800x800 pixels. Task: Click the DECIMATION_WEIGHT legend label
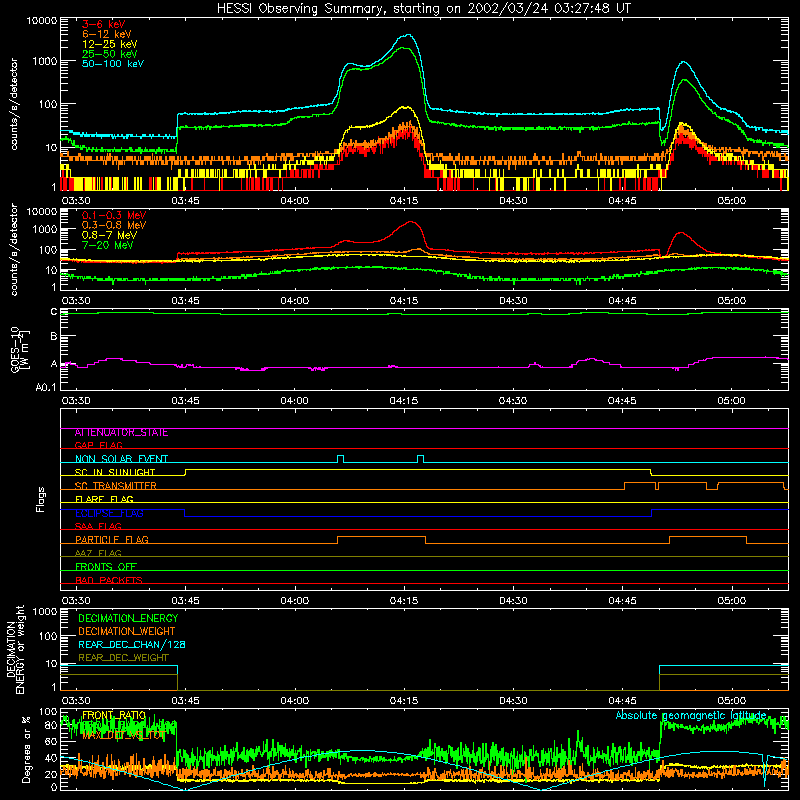127,632
